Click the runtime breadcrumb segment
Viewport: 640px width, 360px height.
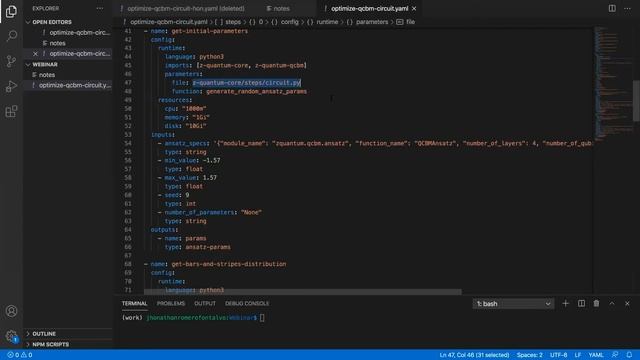coord(327,22)
